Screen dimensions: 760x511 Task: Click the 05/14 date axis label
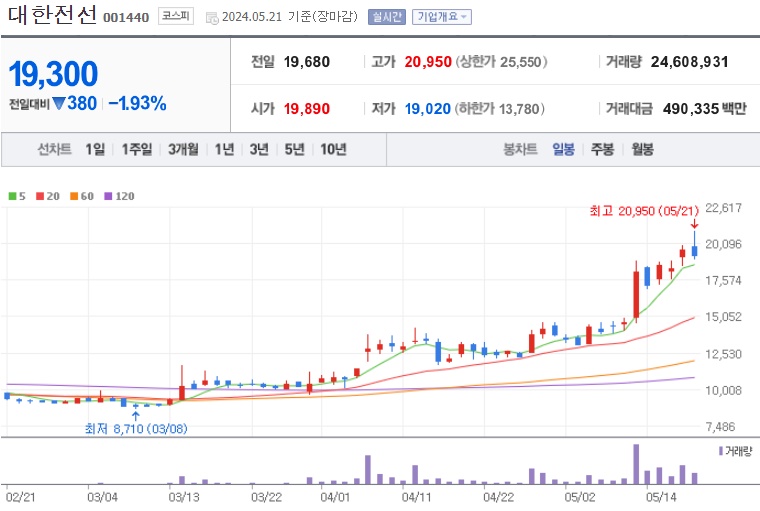[661, 497]
